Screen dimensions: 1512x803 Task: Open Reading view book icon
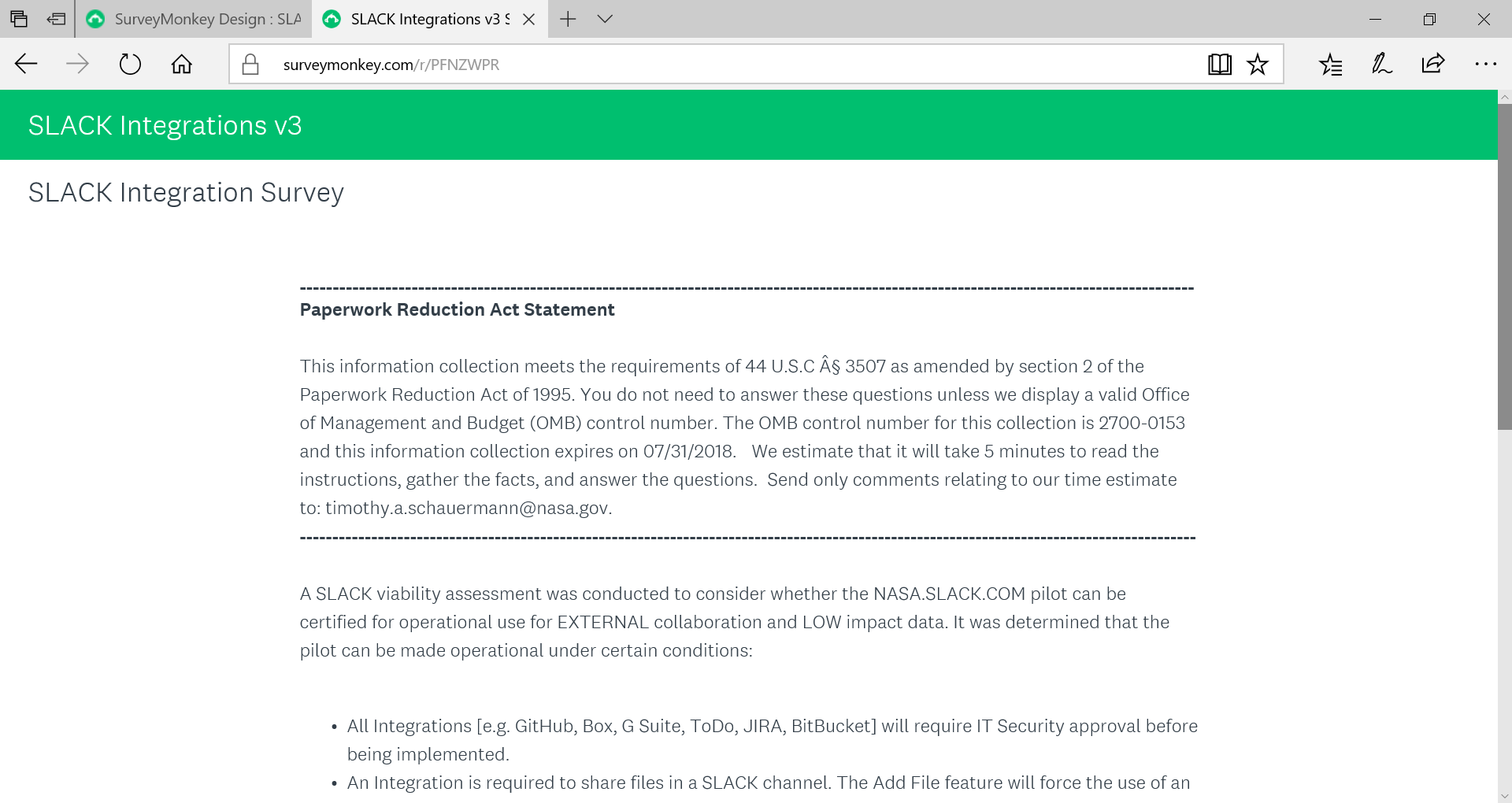point(1220,64)
